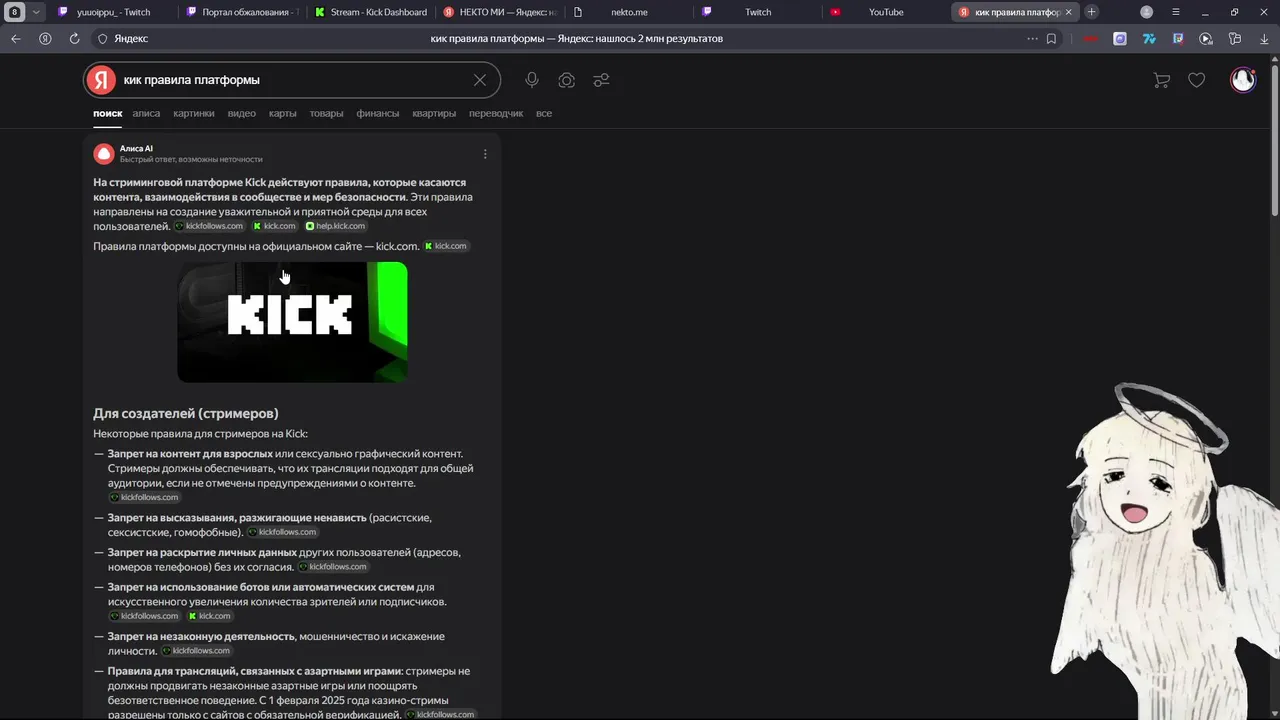Select the поиск search category
The width and height of the screenshot is (1280, 720).
click(x=108, y=114)
